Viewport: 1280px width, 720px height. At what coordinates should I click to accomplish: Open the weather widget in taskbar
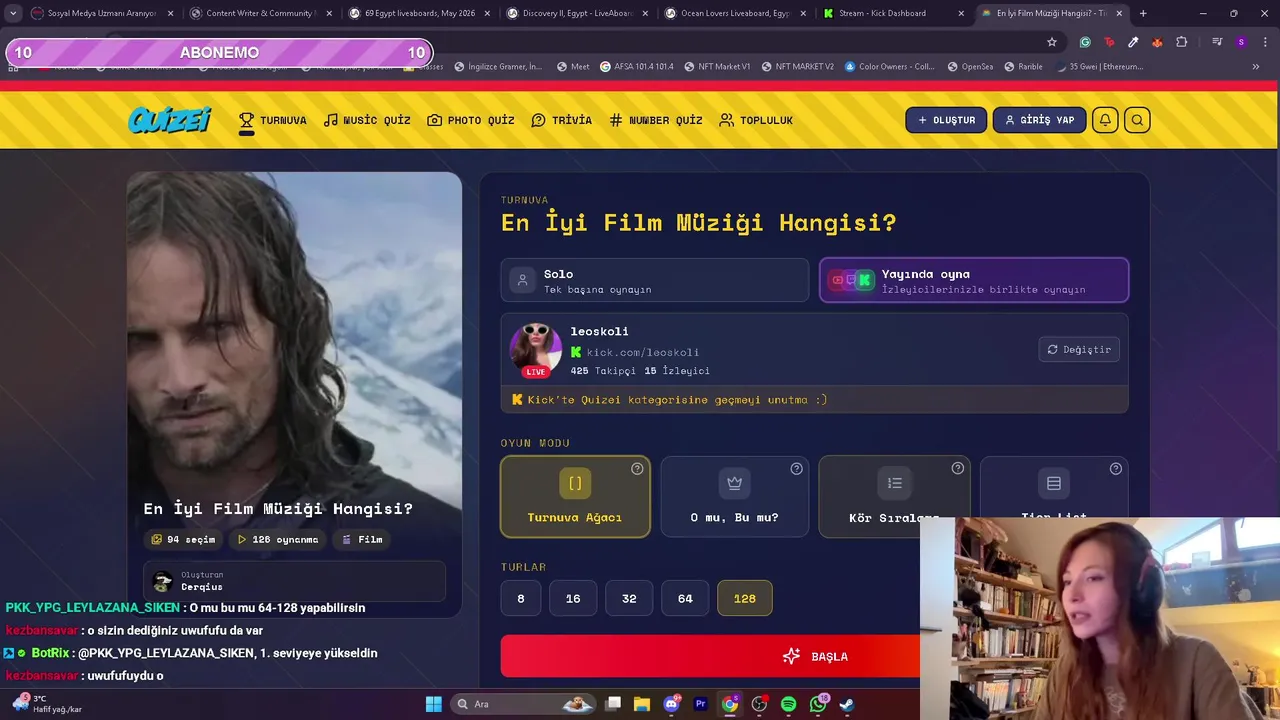tap(45, 704)
